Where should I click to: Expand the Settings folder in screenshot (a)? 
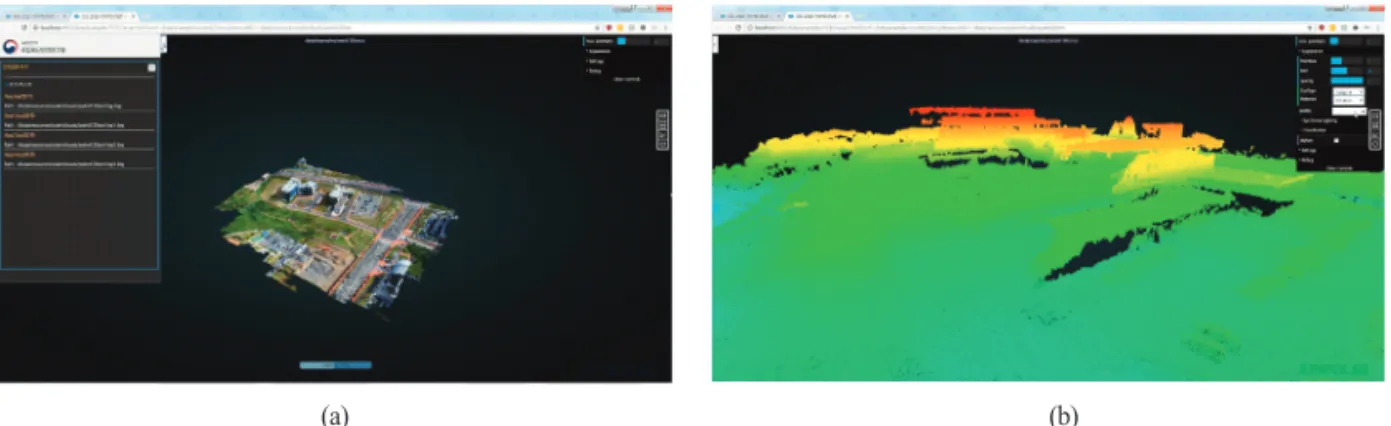click(594, 61)
